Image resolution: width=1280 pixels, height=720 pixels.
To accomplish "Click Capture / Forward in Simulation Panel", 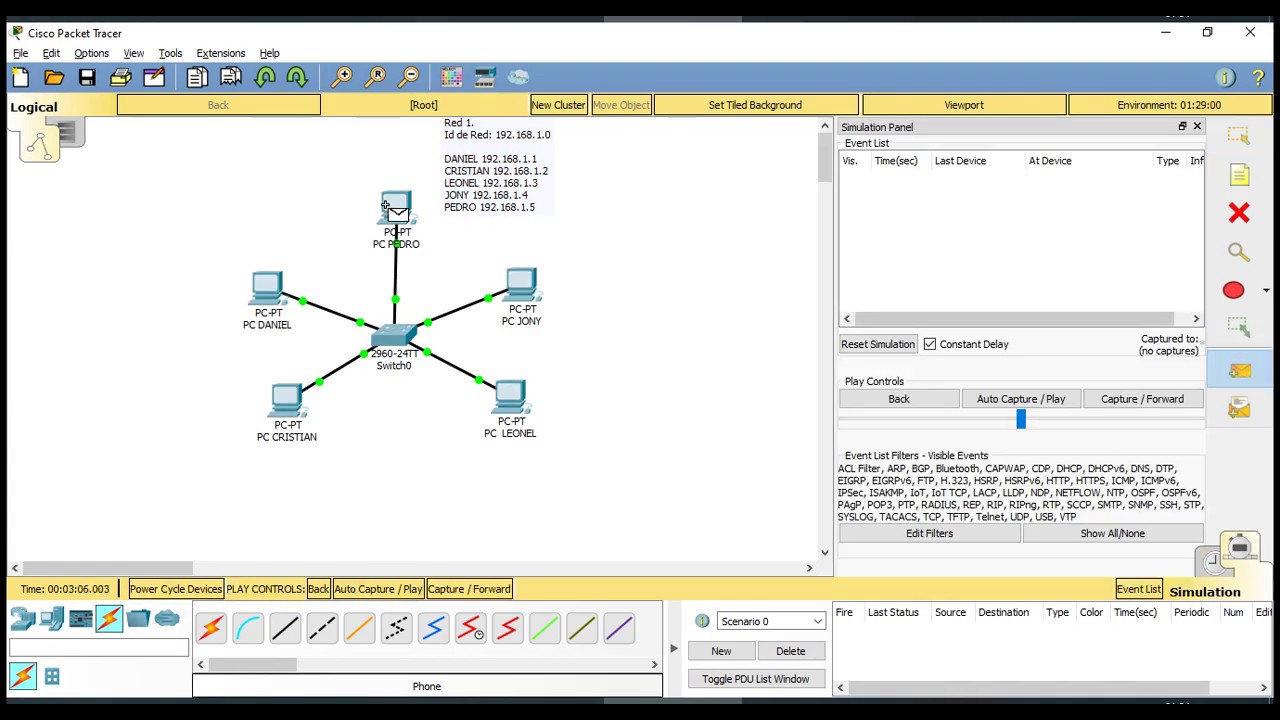I will [1142, 399].
